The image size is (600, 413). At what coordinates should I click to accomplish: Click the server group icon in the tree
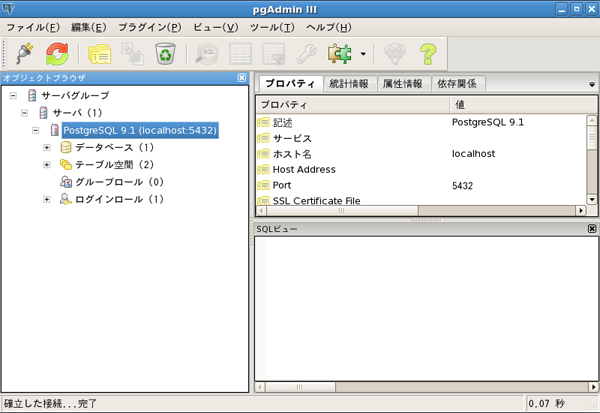coord(32,95)
